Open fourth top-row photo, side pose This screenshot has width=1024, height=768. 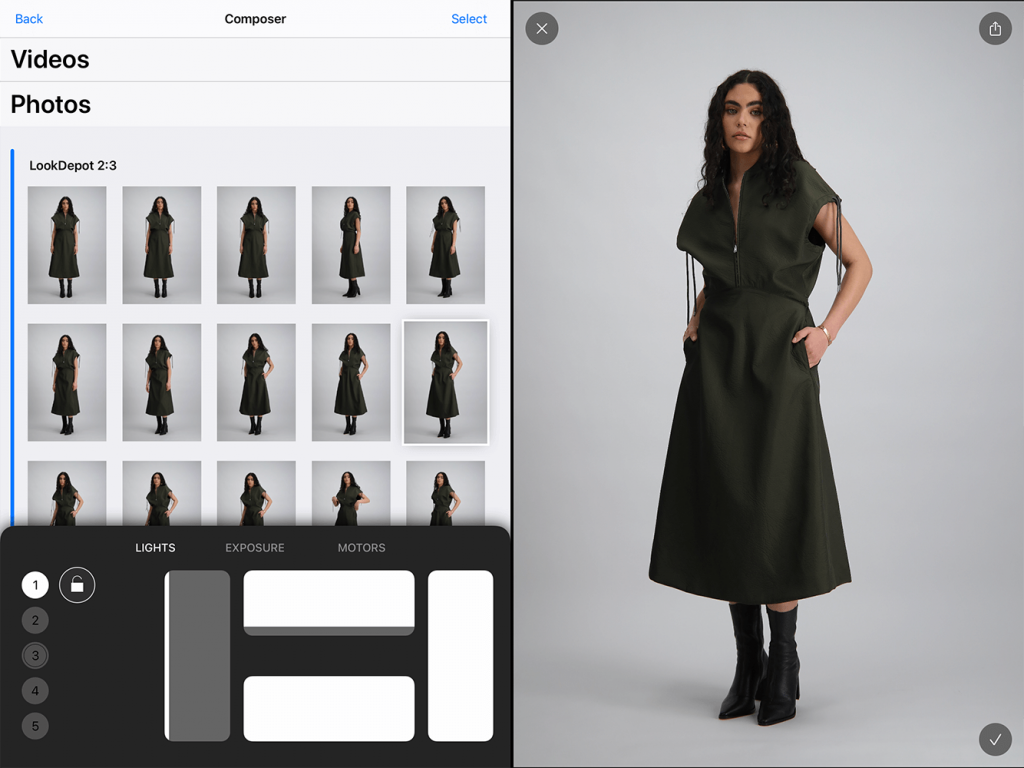coord(351,245)
